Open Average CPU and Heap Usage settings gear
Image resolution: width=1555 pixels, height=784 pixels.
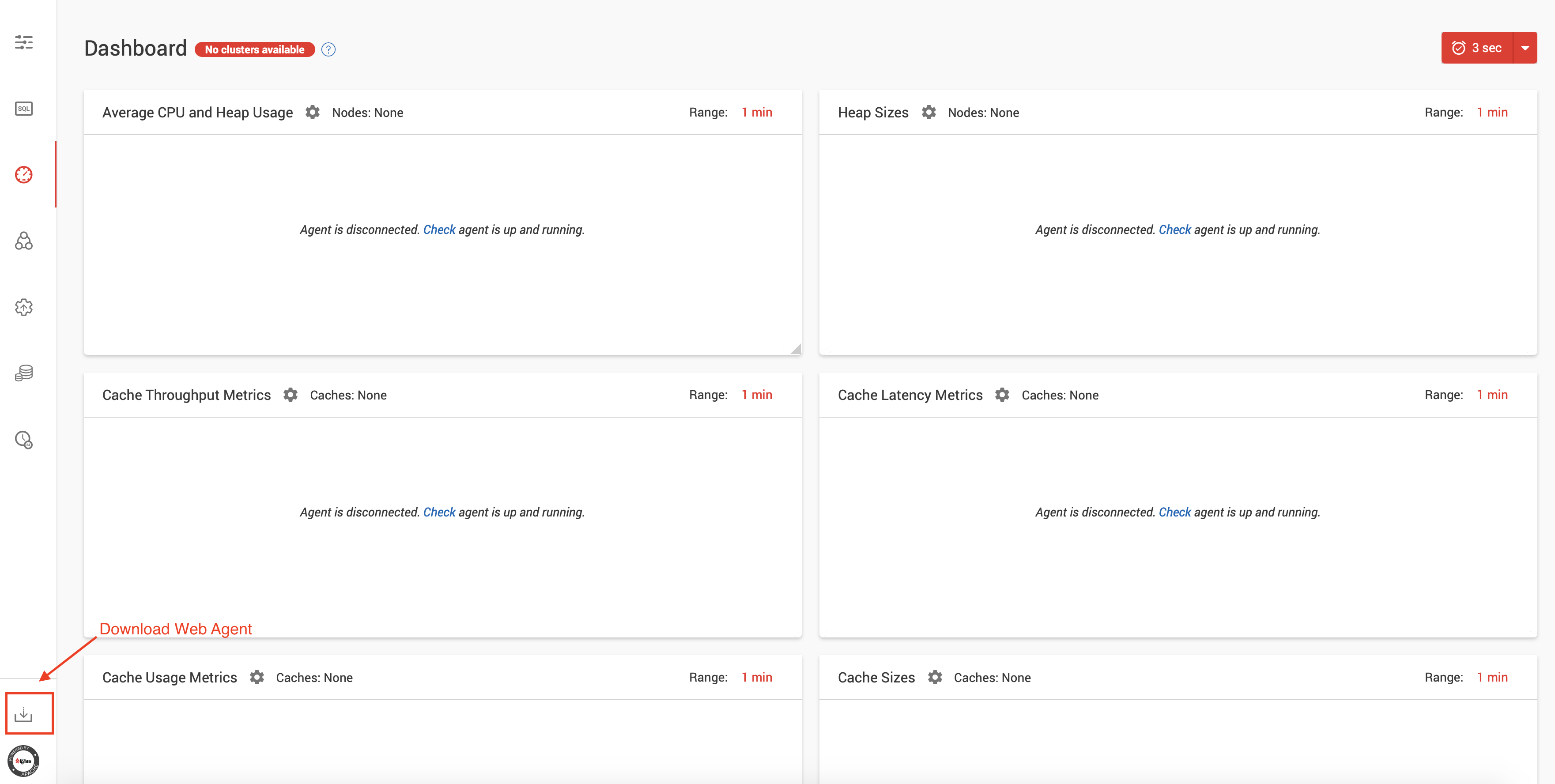pyautogui.click(x=312, y=112)
